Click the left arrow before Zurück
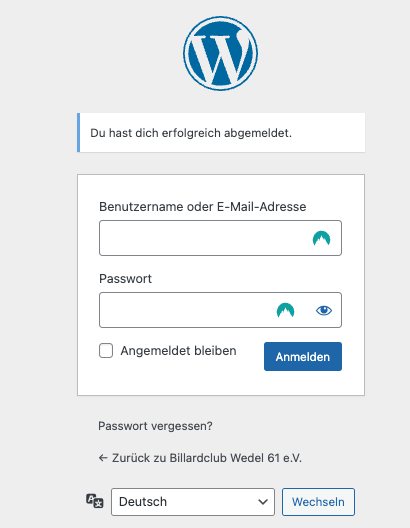The image size is (410, 528). pos(103,458)
